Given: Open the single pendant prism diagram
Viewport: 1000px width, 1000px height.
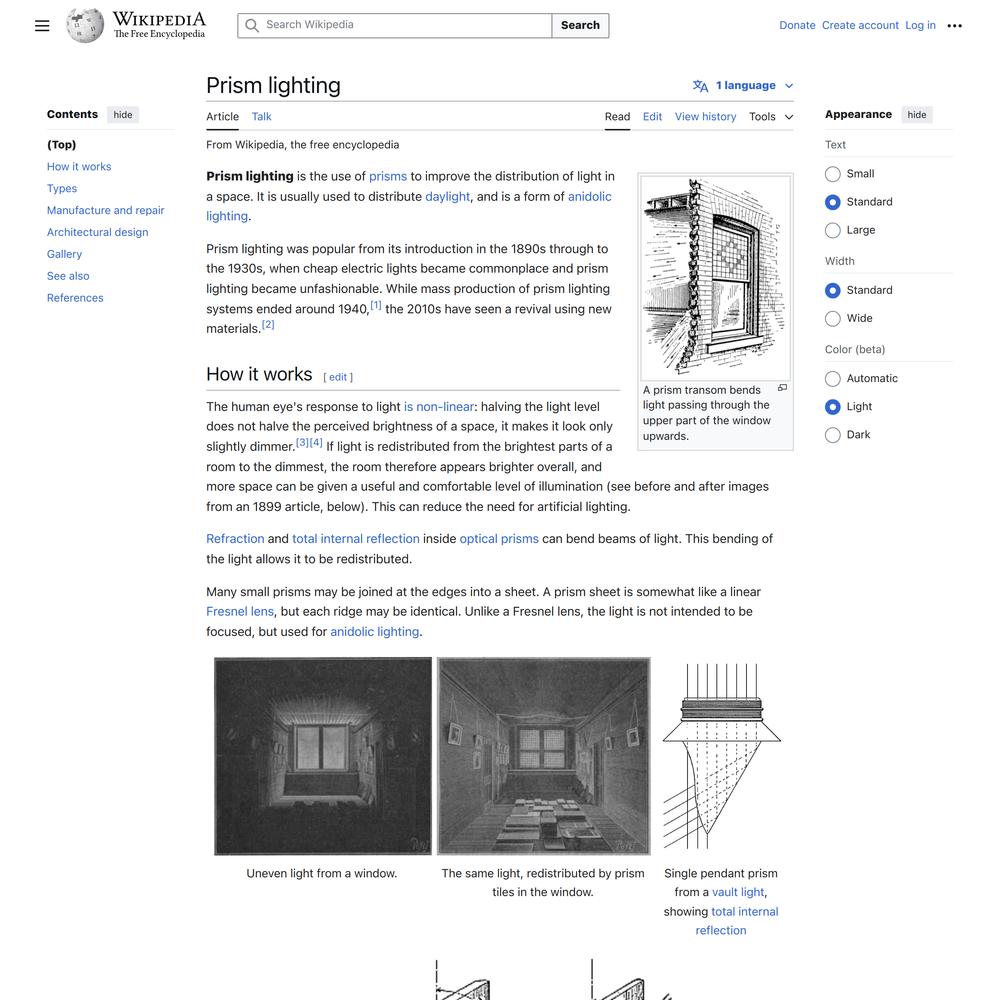Looking at the screenshot, I should pos(721,756).
